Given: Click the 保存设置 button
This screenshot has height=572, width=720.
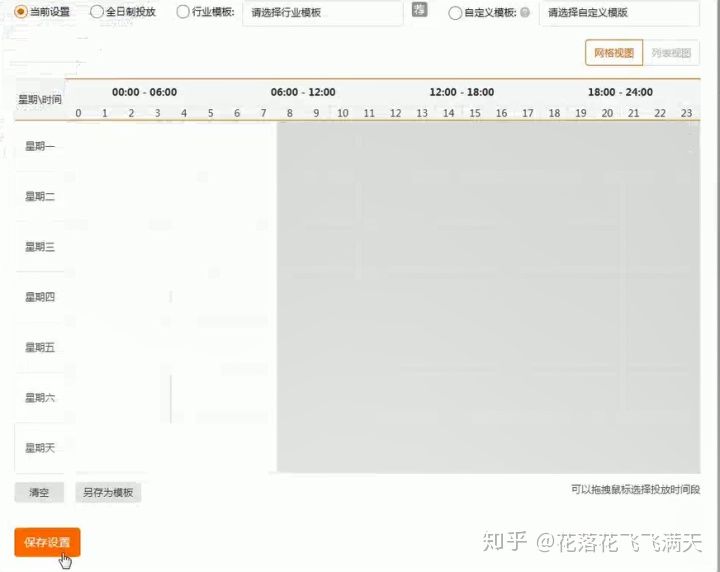Looking at the screenshot, I should [47, 542].
